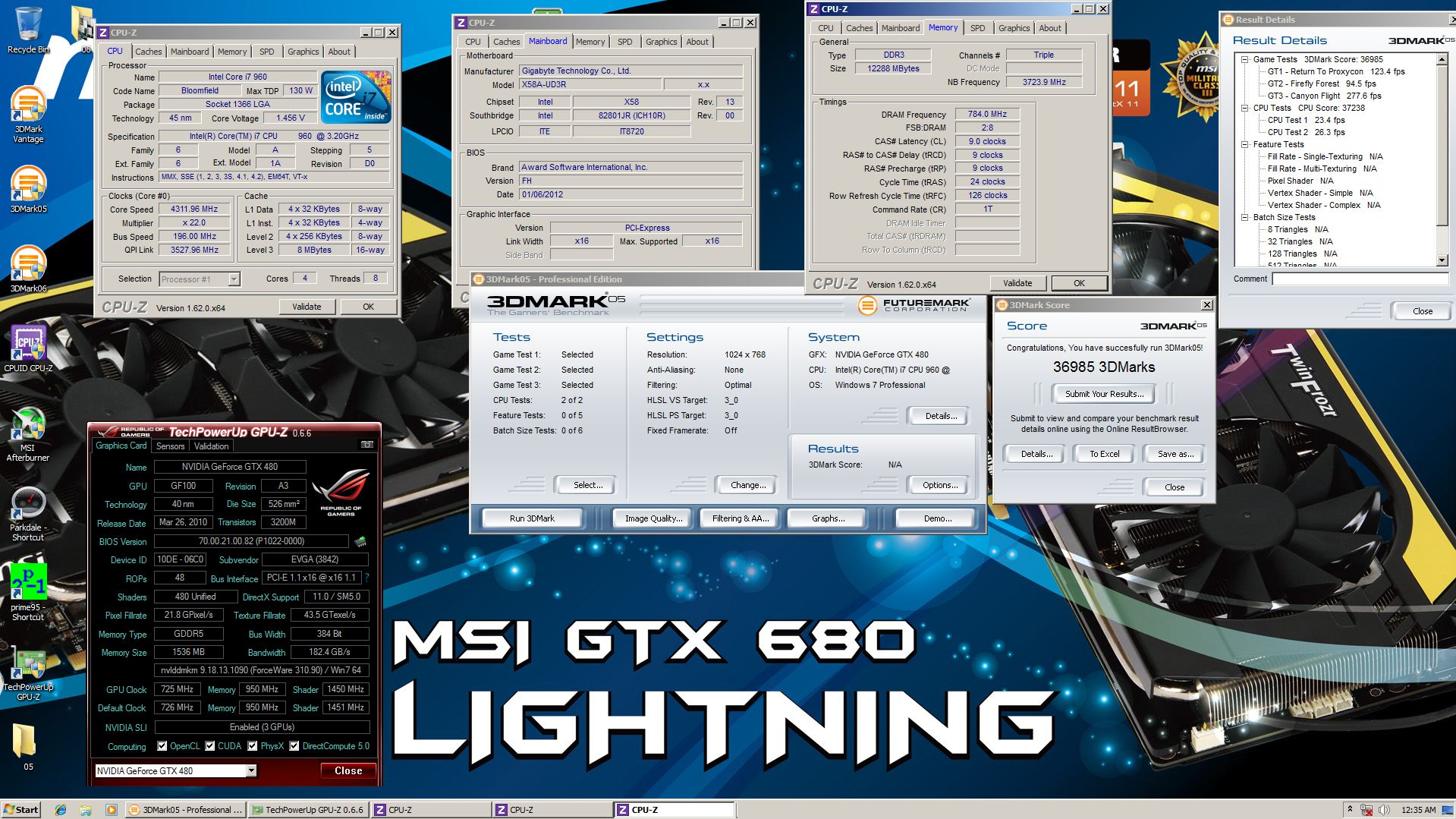Click the GPU-Z screenshot camera icon
1456x819 pixels.
point(366,446)
